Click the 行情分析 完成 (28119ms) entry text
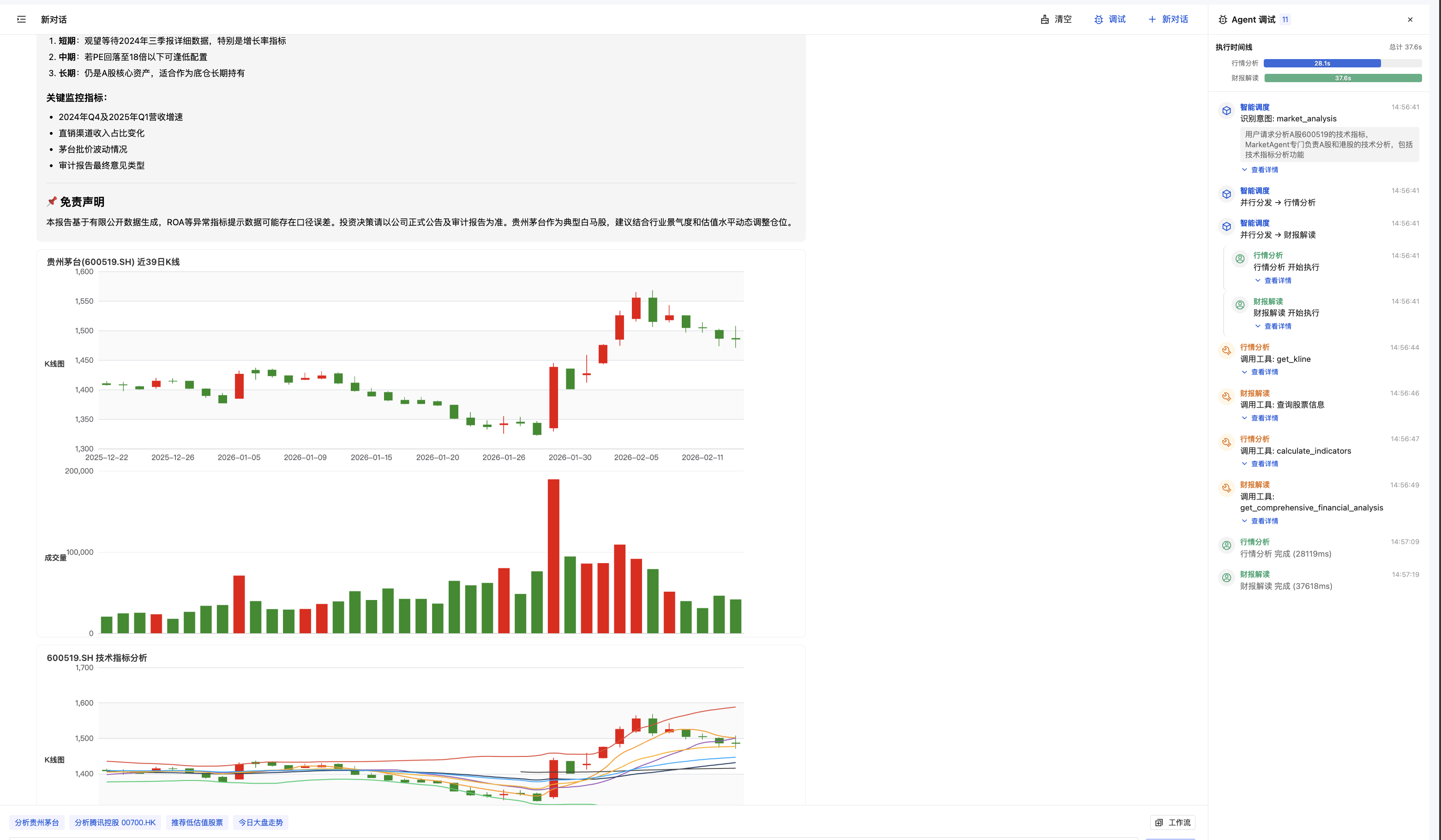Screen dimensions: 1441x840 pyautogui.click(x=1285, y=553)
